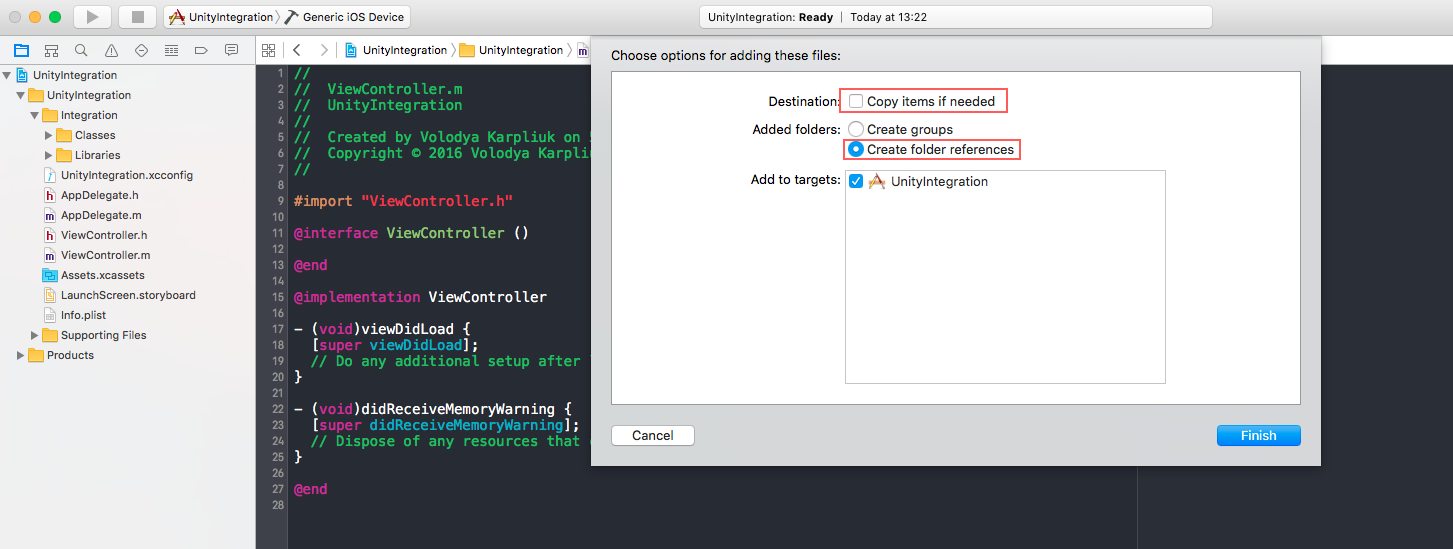Switch to the Symbol navigator
1453x549 pixels.
pyautogui.click(x=51, y=50)
